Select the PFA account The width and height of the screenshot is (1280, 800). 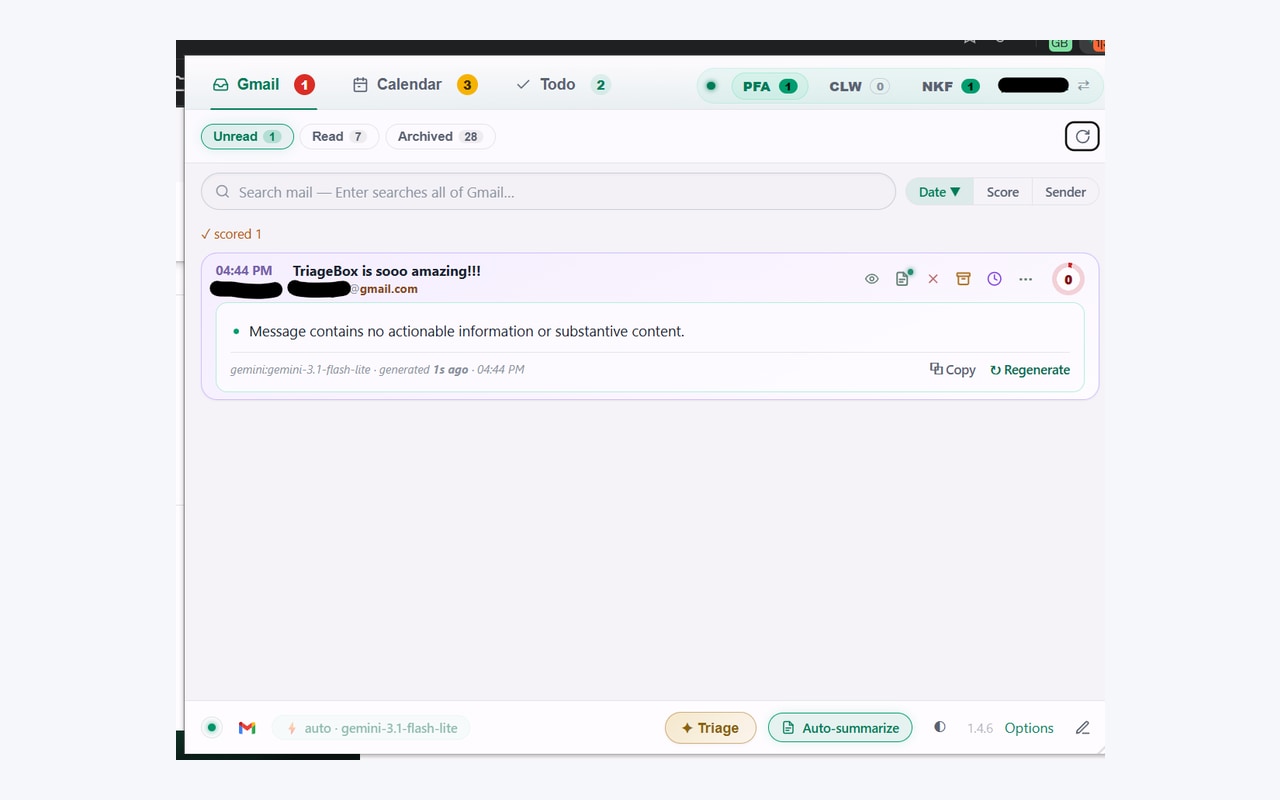click(769, 86)
